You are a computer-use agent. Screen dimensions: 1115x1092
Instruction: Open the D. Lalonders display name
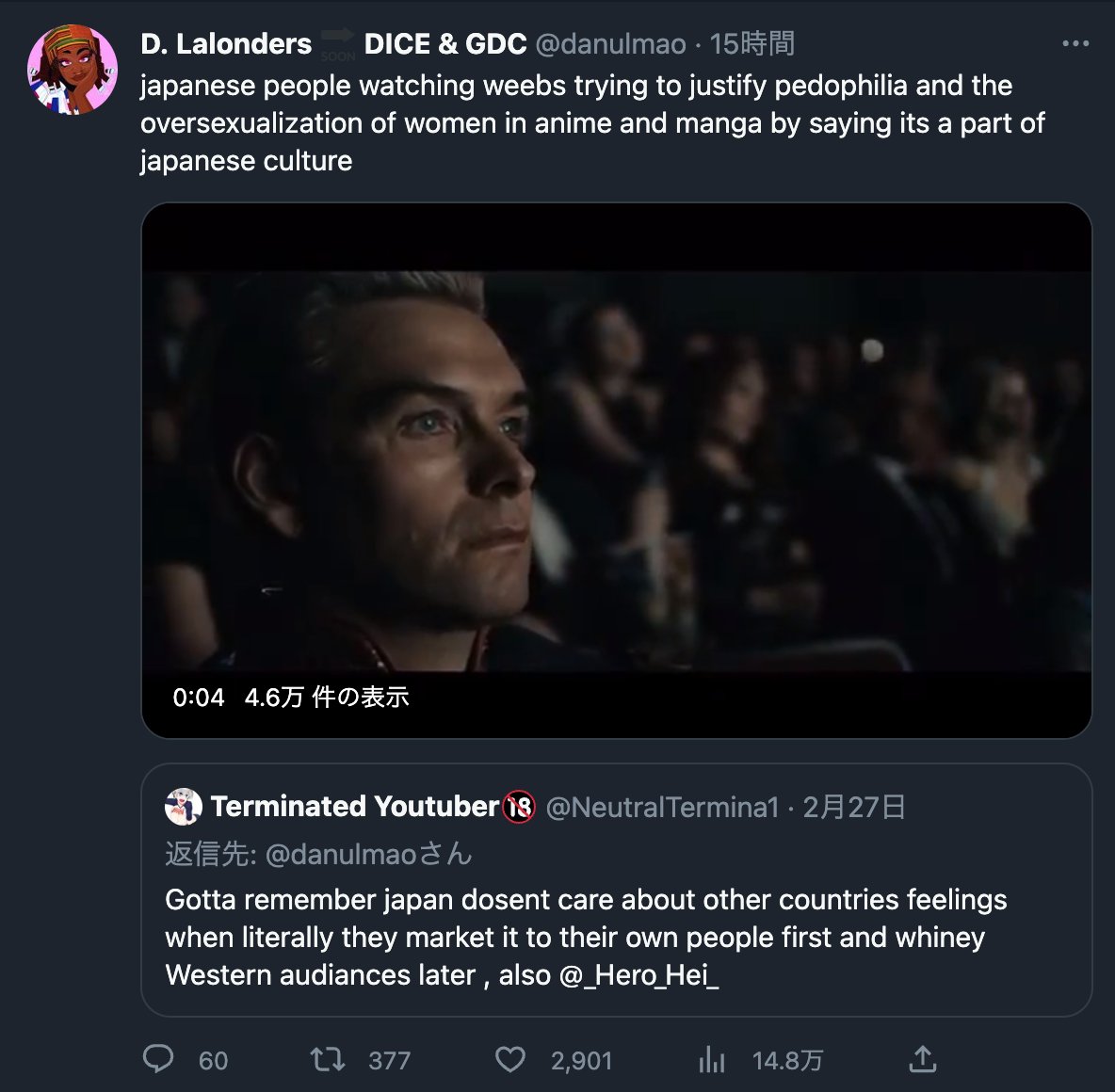(x=226, y=44)
